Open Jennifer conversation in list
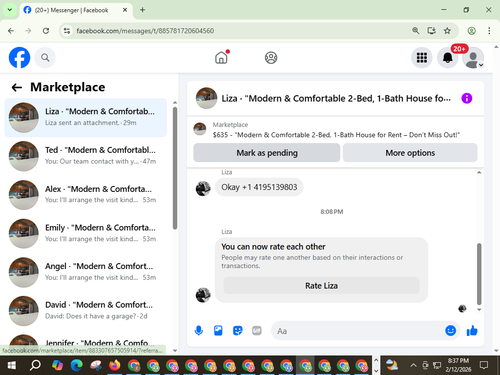Image resolution: width=500 pixels, height=375 pixels. (x=86, y=340)
